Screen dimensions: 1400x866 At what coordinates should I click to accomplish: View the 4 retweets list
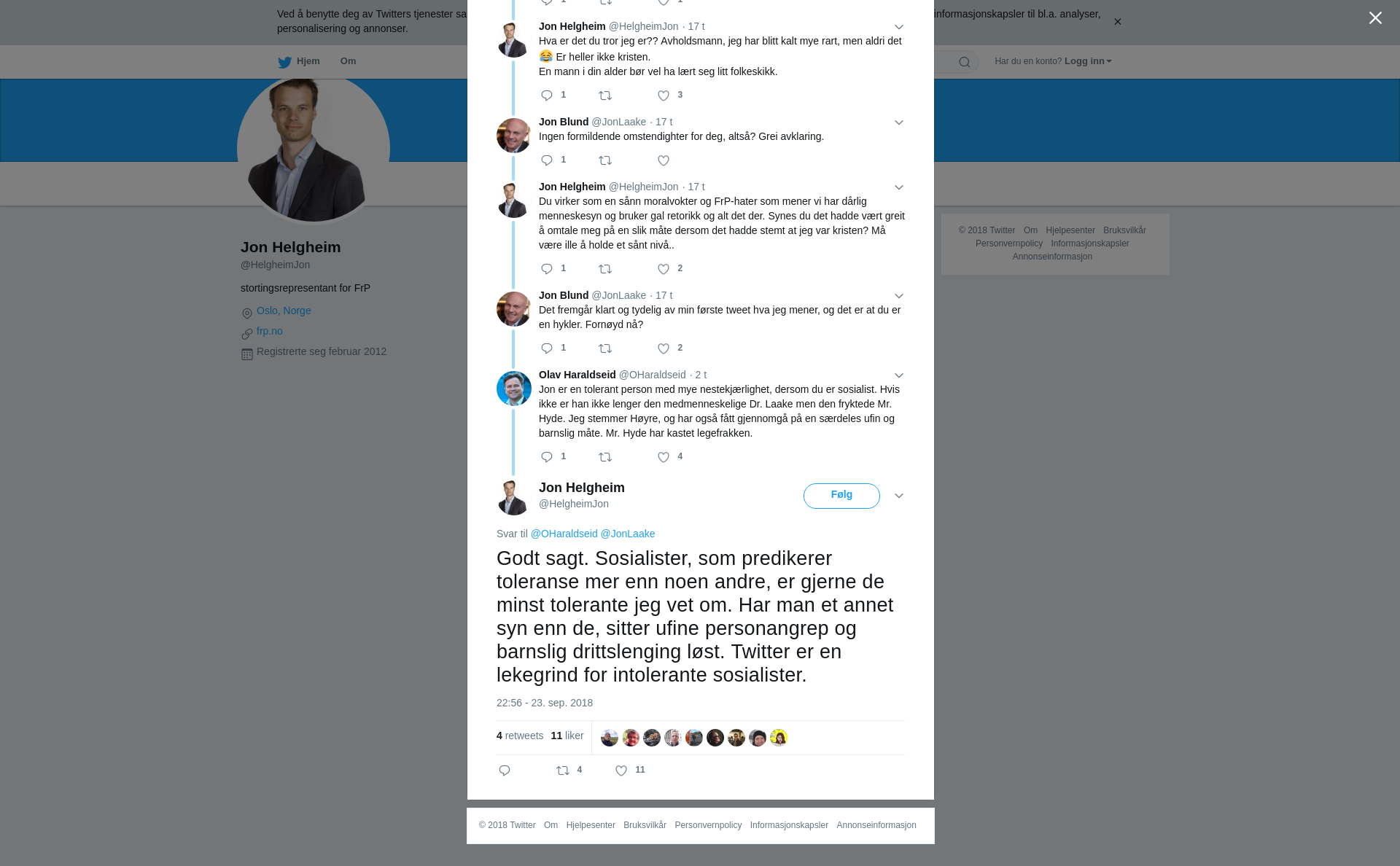tap(520, 736)
